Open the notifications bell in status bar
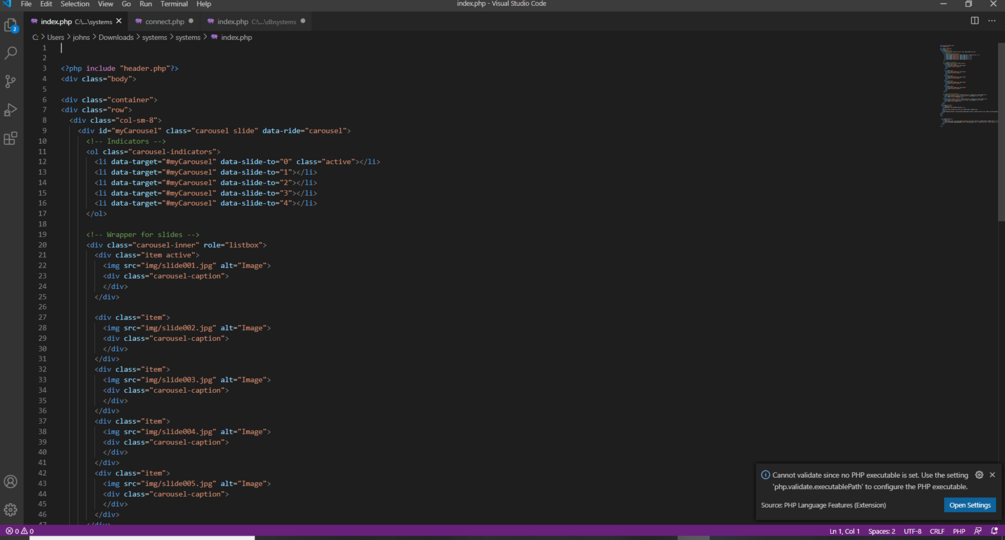This screenshot has width=1005, height=540. tap(994, 531)
